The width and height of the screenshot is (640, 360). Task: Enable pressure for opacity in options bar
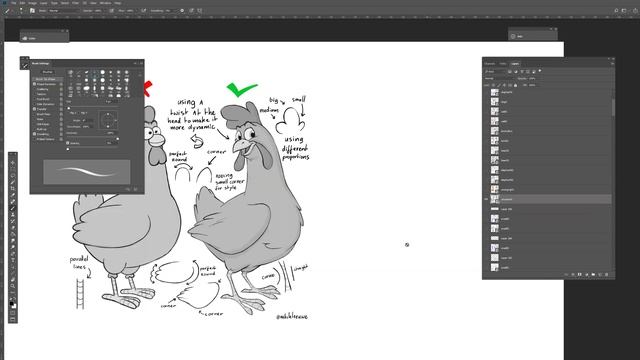point(111,11)
